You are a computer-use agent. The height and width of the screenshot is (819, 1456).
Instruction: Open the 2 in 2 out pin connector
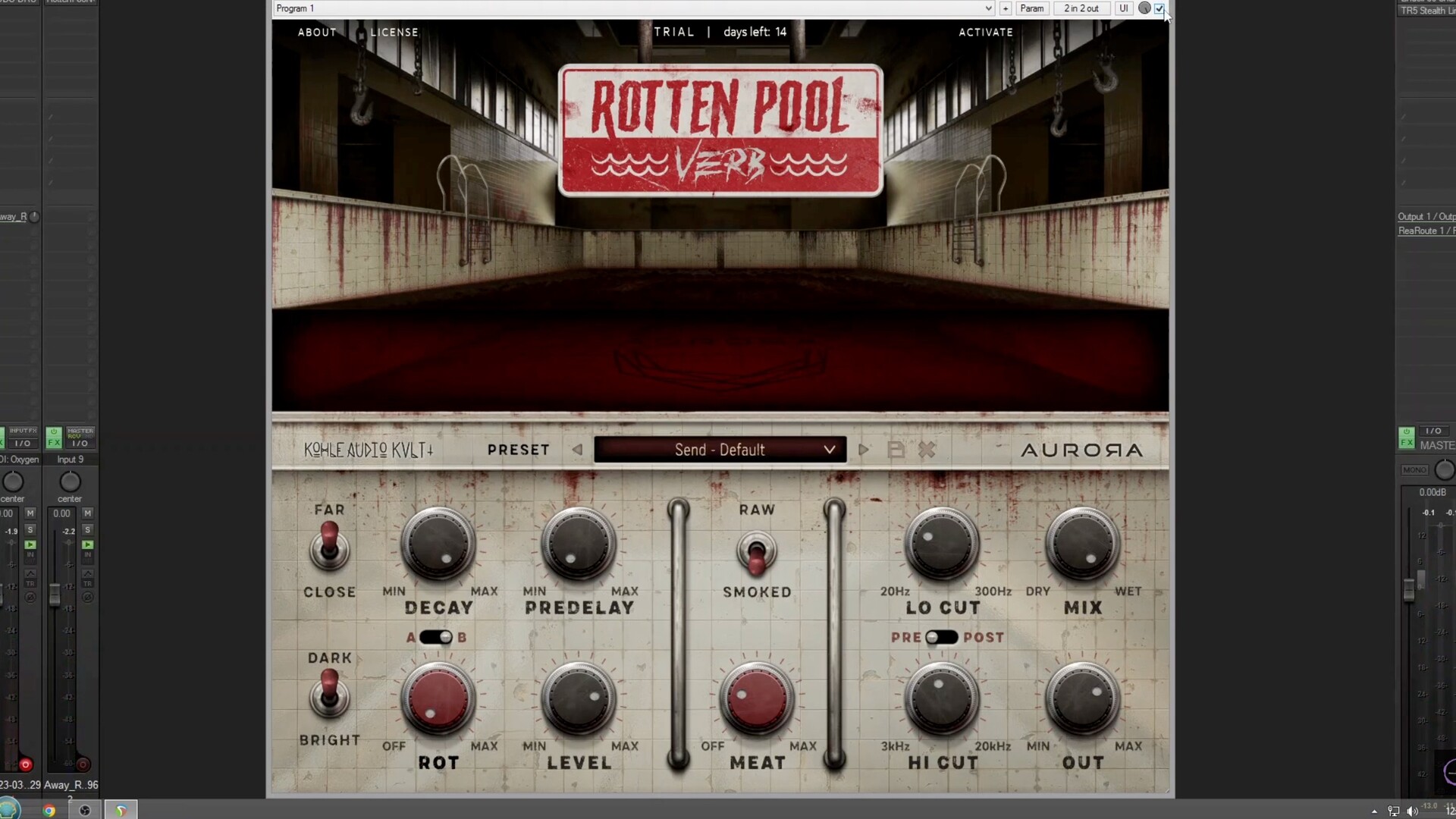point(1081,8)
